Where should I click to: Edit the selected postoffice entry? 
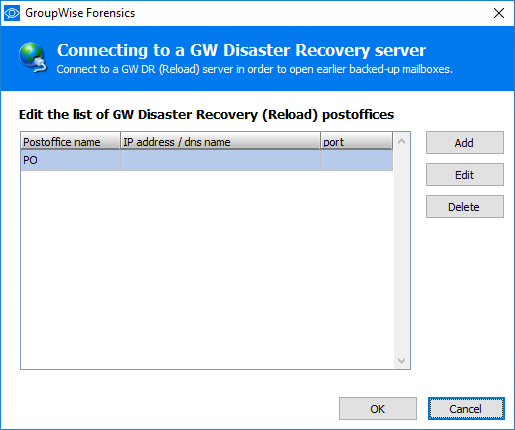coord(465,175)
